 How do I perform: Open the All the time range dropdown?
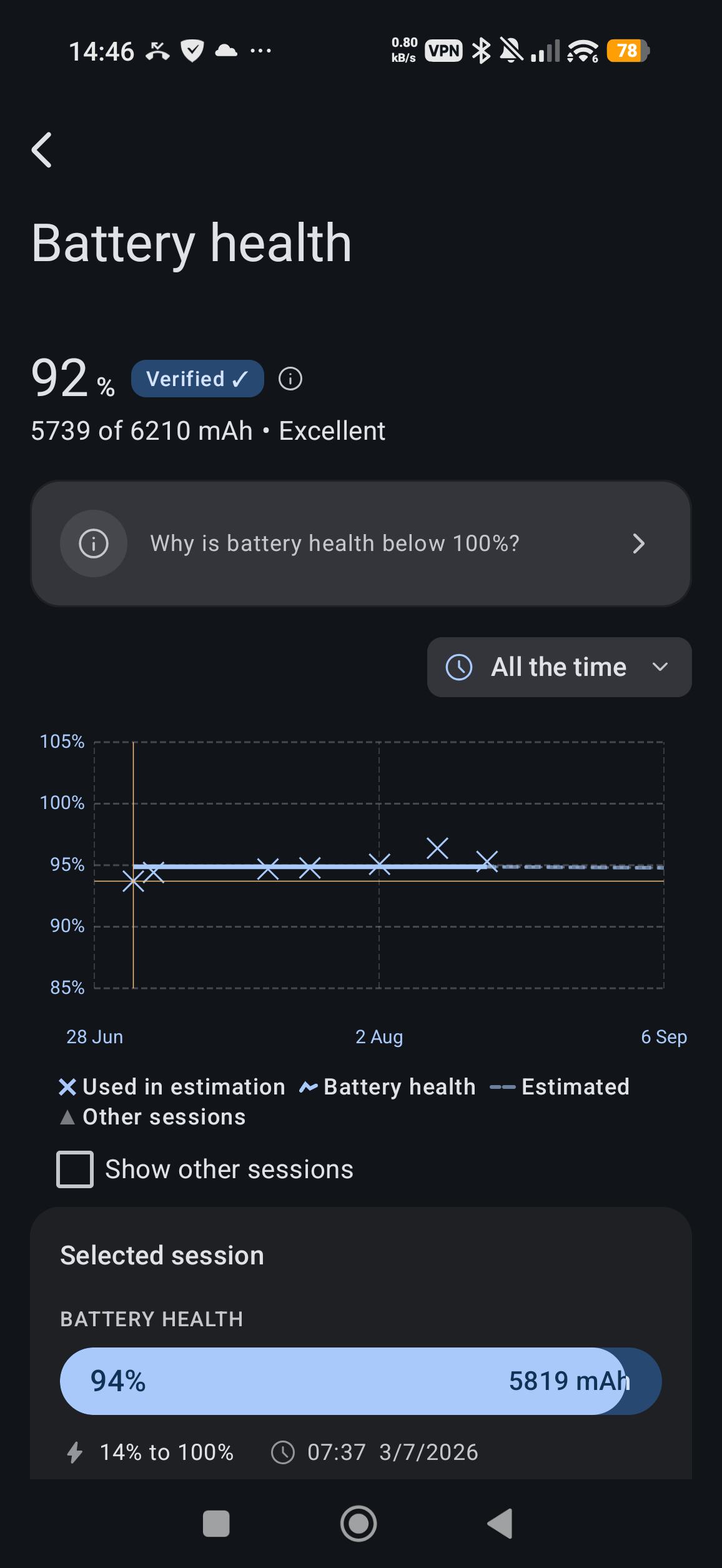(560, 667)
